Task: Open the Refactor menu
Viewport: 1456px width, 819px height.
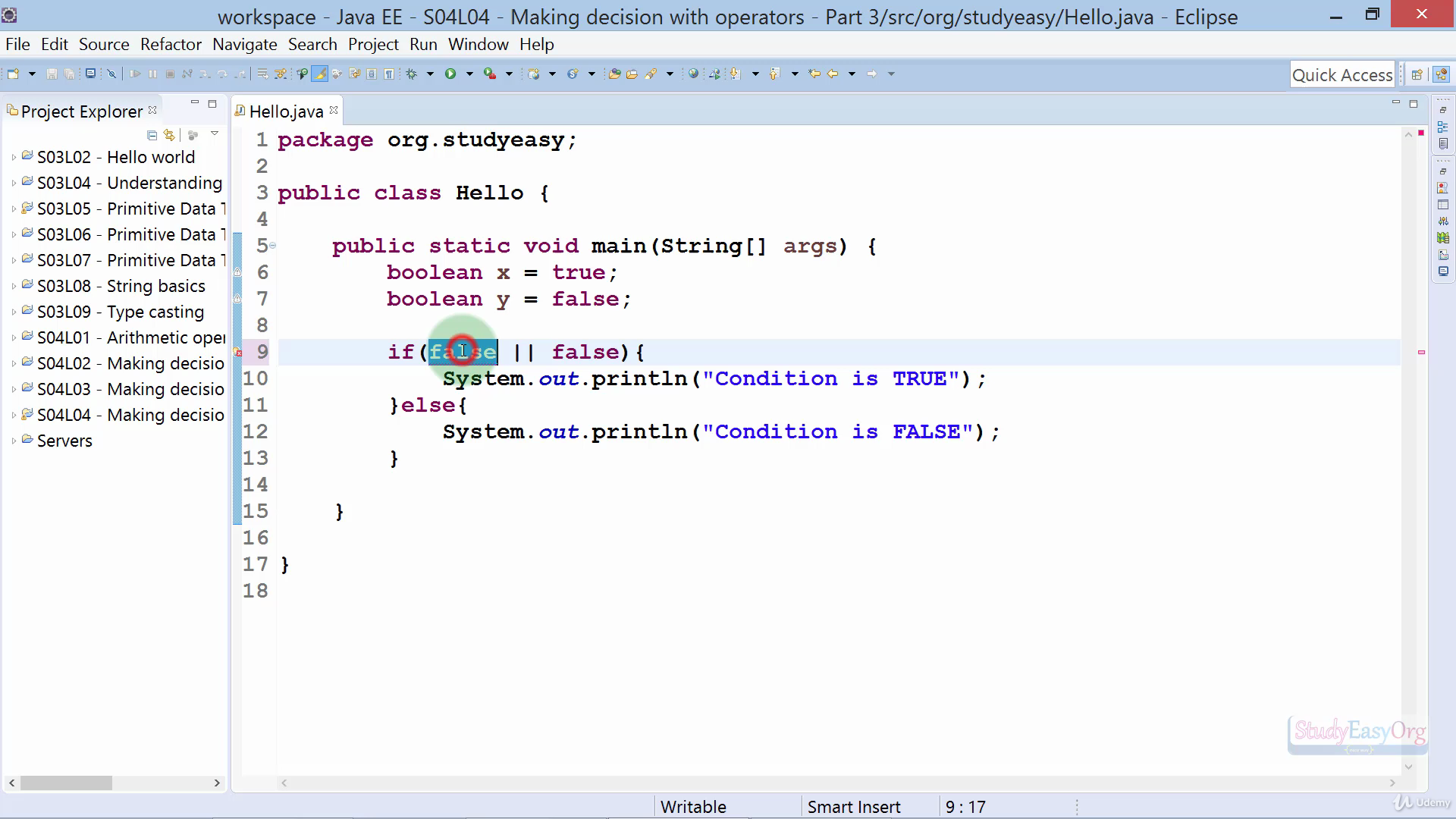Action: (x=171, y=44)
